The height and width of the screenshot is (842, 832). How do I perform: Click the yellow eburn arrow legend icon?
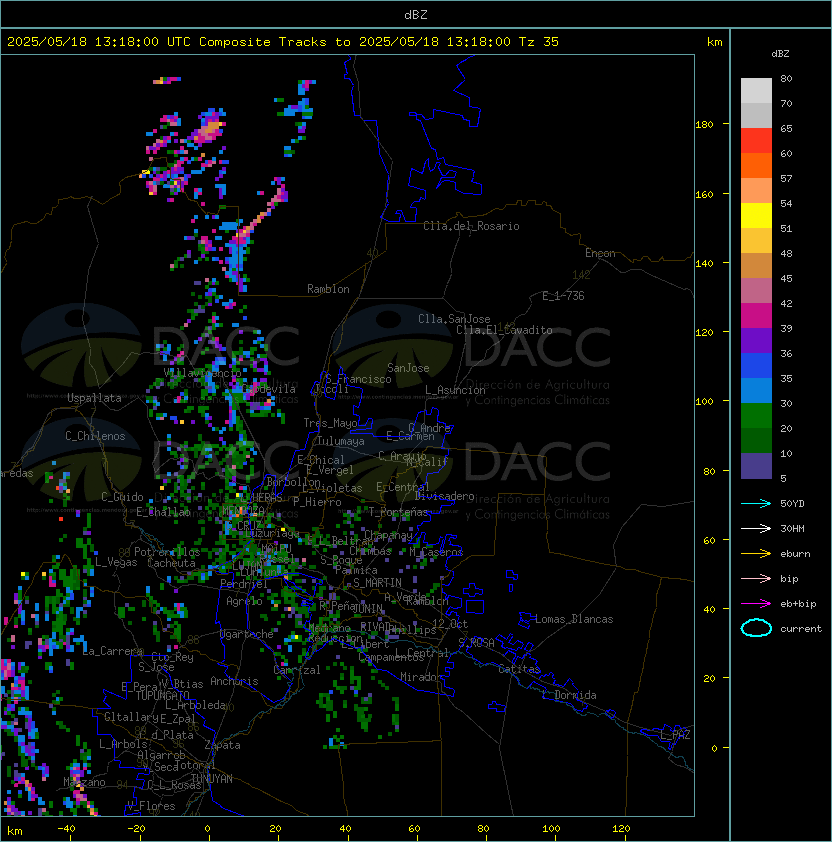[756, 554]
